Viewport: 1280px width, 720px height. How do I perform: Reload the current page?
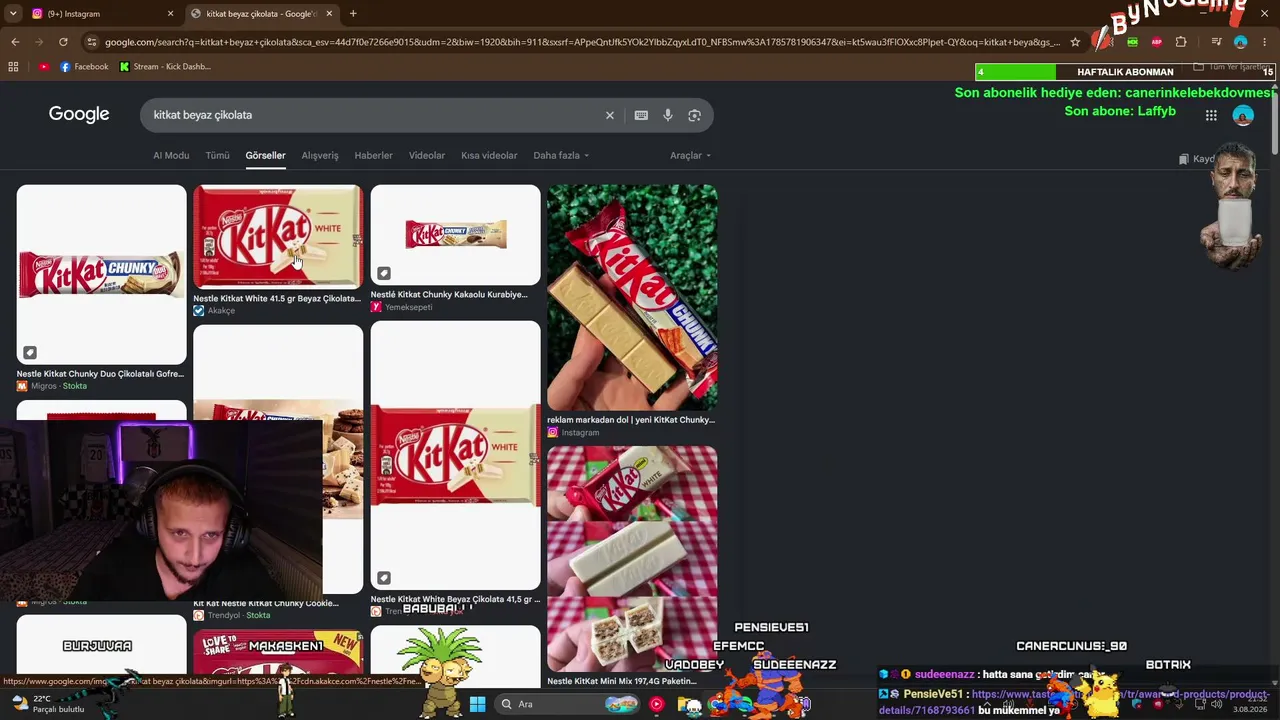pos(63,42)
